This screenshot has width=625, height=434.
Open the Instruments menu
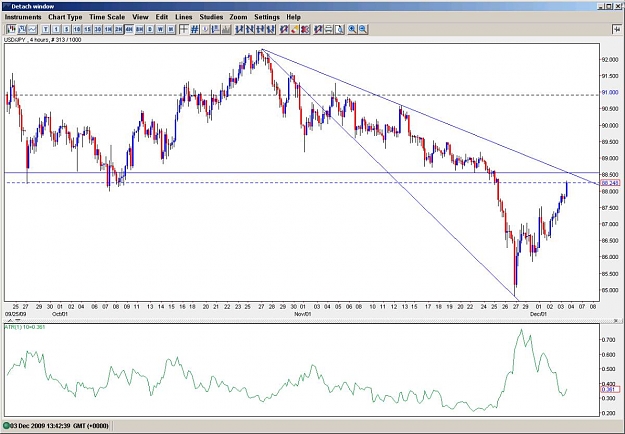click(23, 17)
